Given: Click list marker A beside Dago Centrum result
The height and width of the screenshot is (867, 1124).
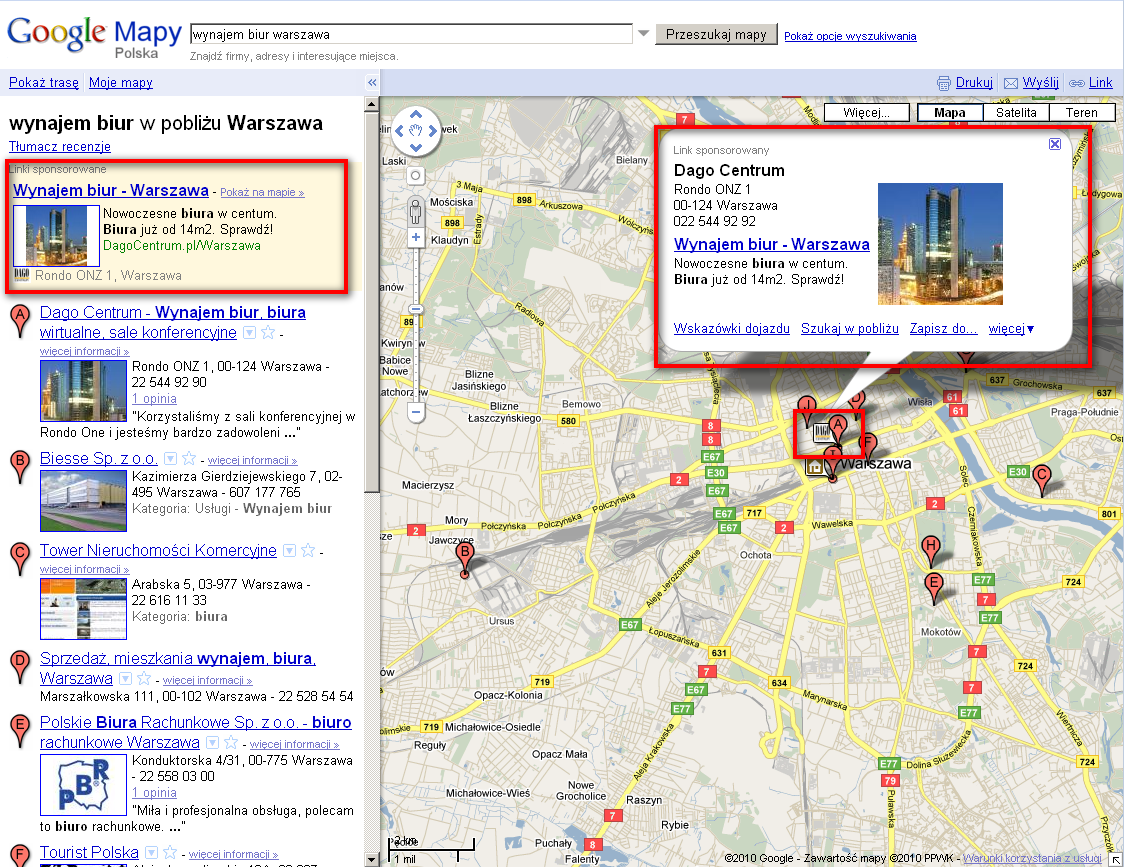Looking at the screenshot, I should coord(20,321).
